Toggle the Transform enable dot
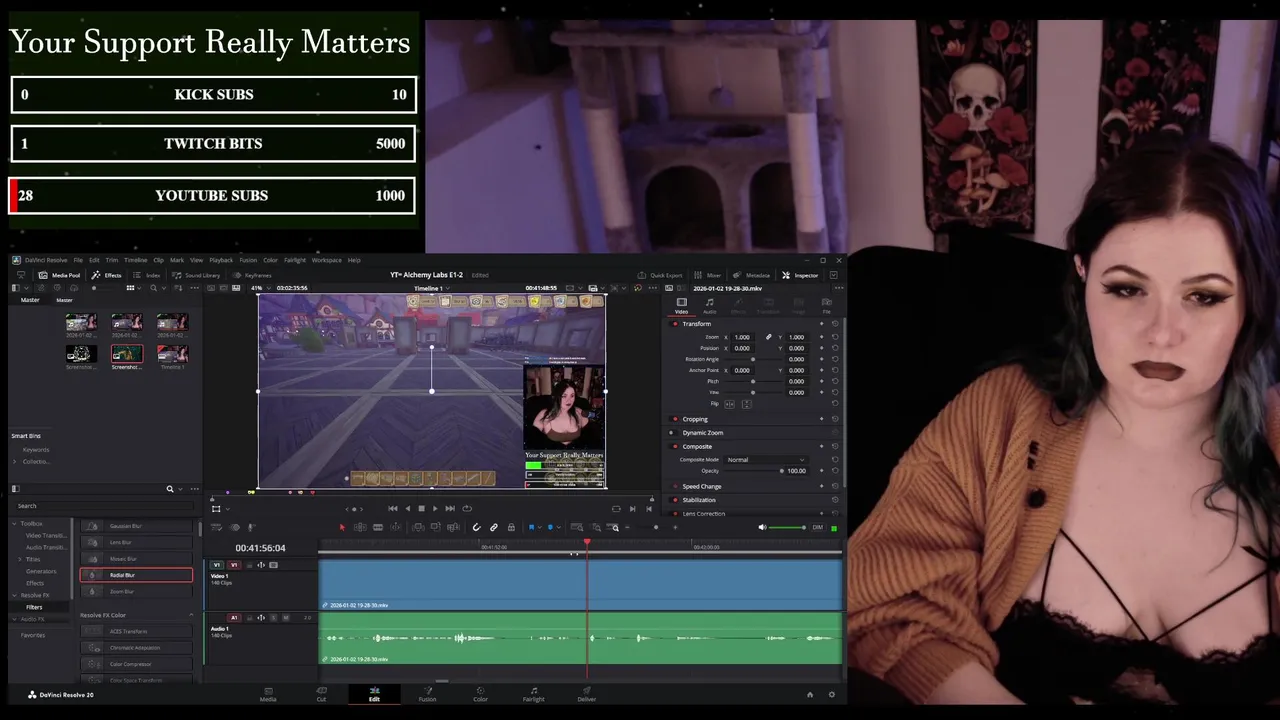The image size is (1280, 720). coord(675,324)
